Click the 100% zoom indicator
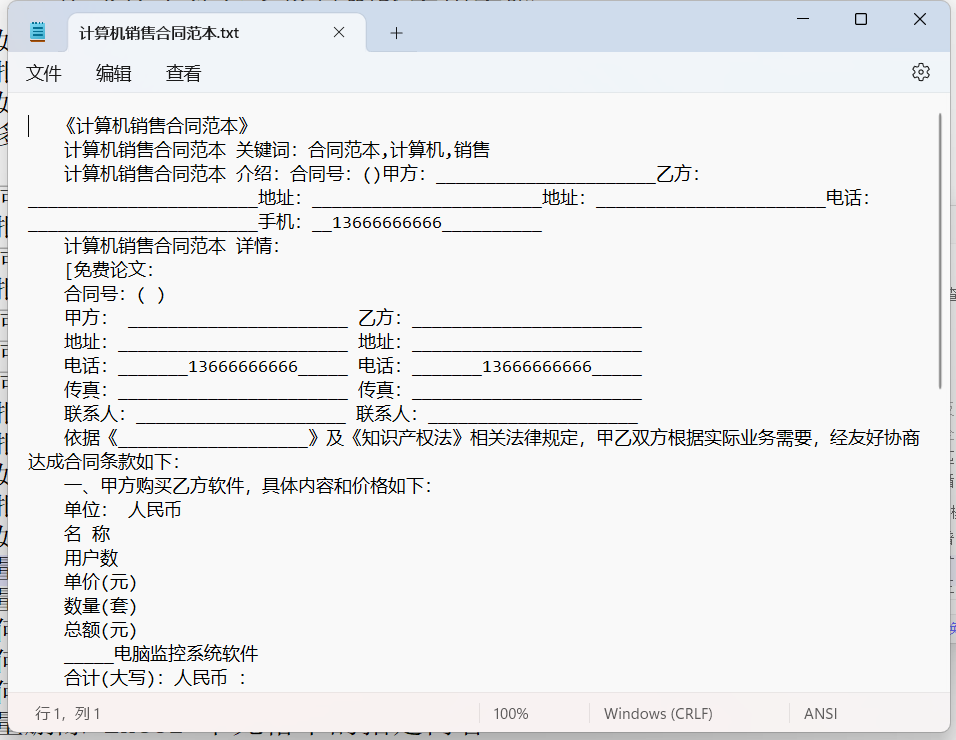 511,713
